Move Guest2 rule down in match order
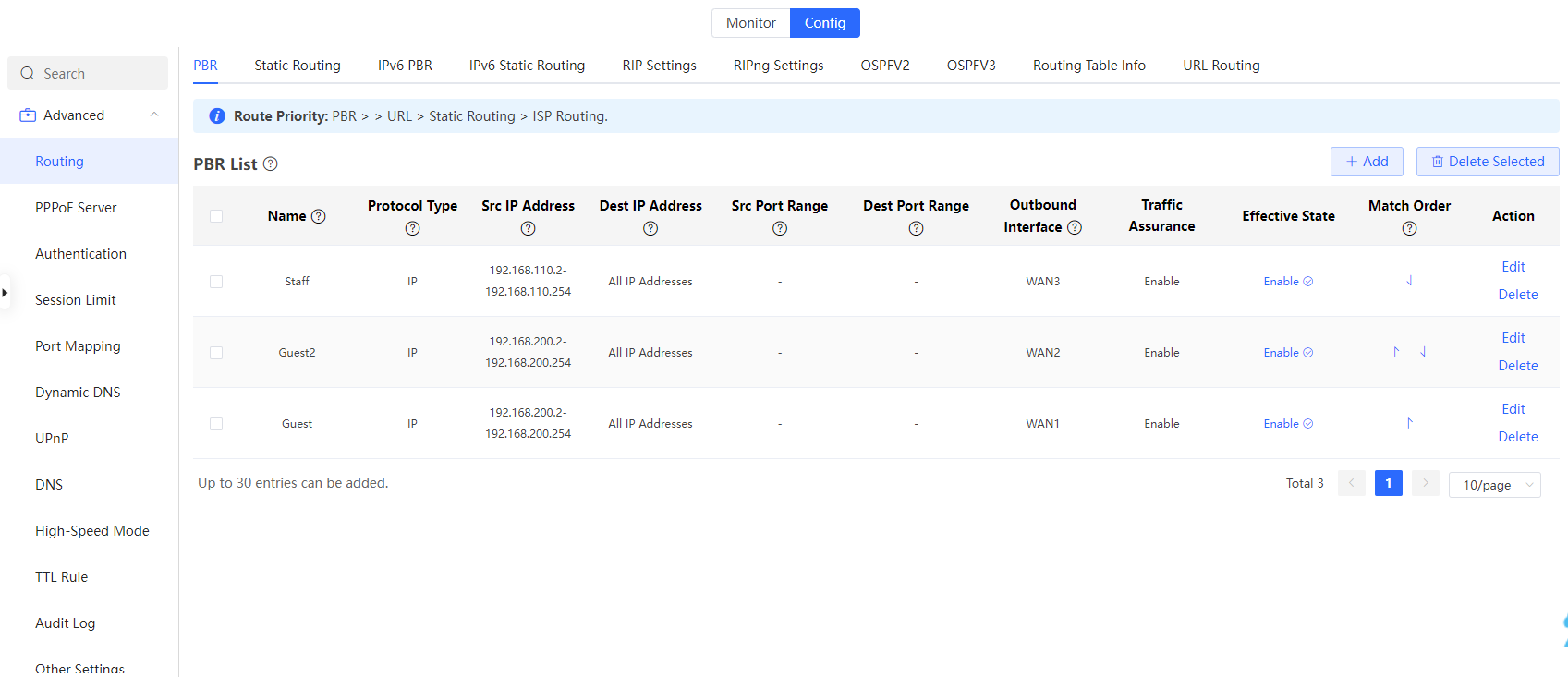 (x=1423, y=352)
